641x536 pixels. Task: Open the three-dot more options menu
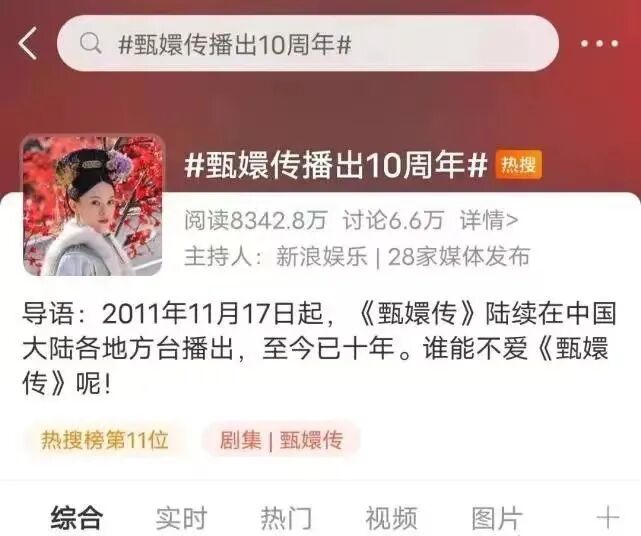click(x=599, y=43)
